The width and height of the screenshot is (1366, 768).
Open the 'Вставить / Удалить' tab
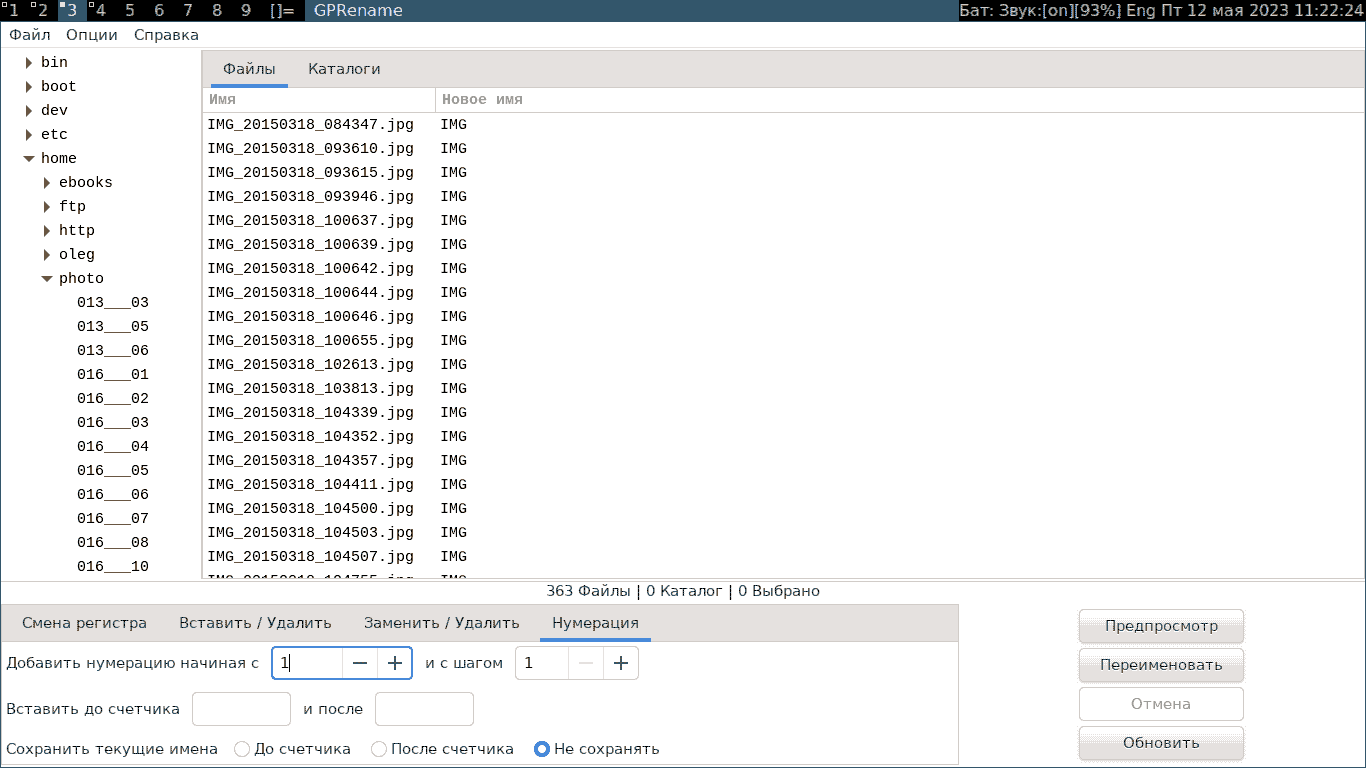tap(255, 623)
